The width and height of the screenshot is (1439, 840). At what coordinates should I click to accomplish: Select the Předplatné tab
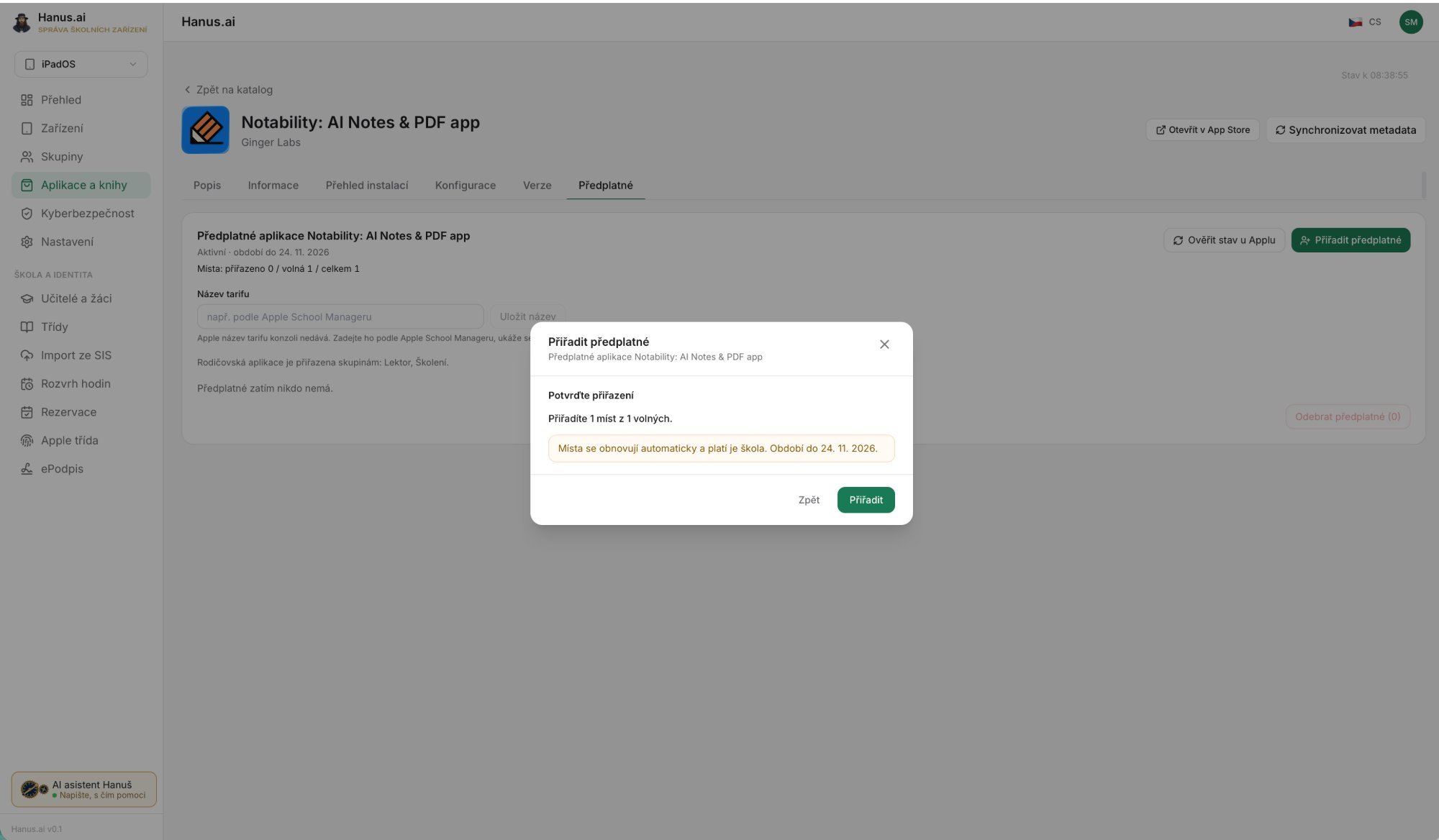click(x=605, y=186)
